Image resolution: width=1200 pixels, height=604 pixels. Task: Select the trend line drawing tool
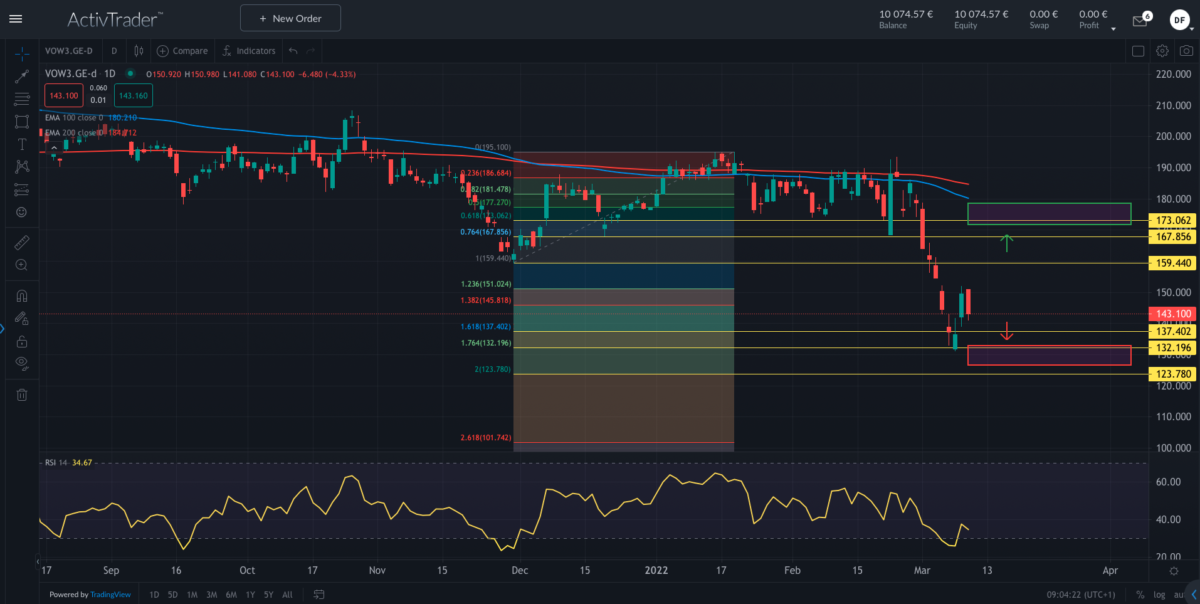[21, 76]
